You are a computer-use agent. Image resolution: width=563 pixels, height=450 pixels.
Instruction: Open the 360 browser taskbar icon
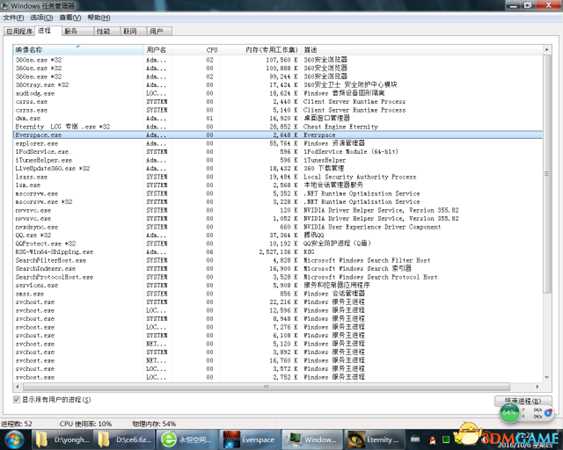click(x=187, y=440)
